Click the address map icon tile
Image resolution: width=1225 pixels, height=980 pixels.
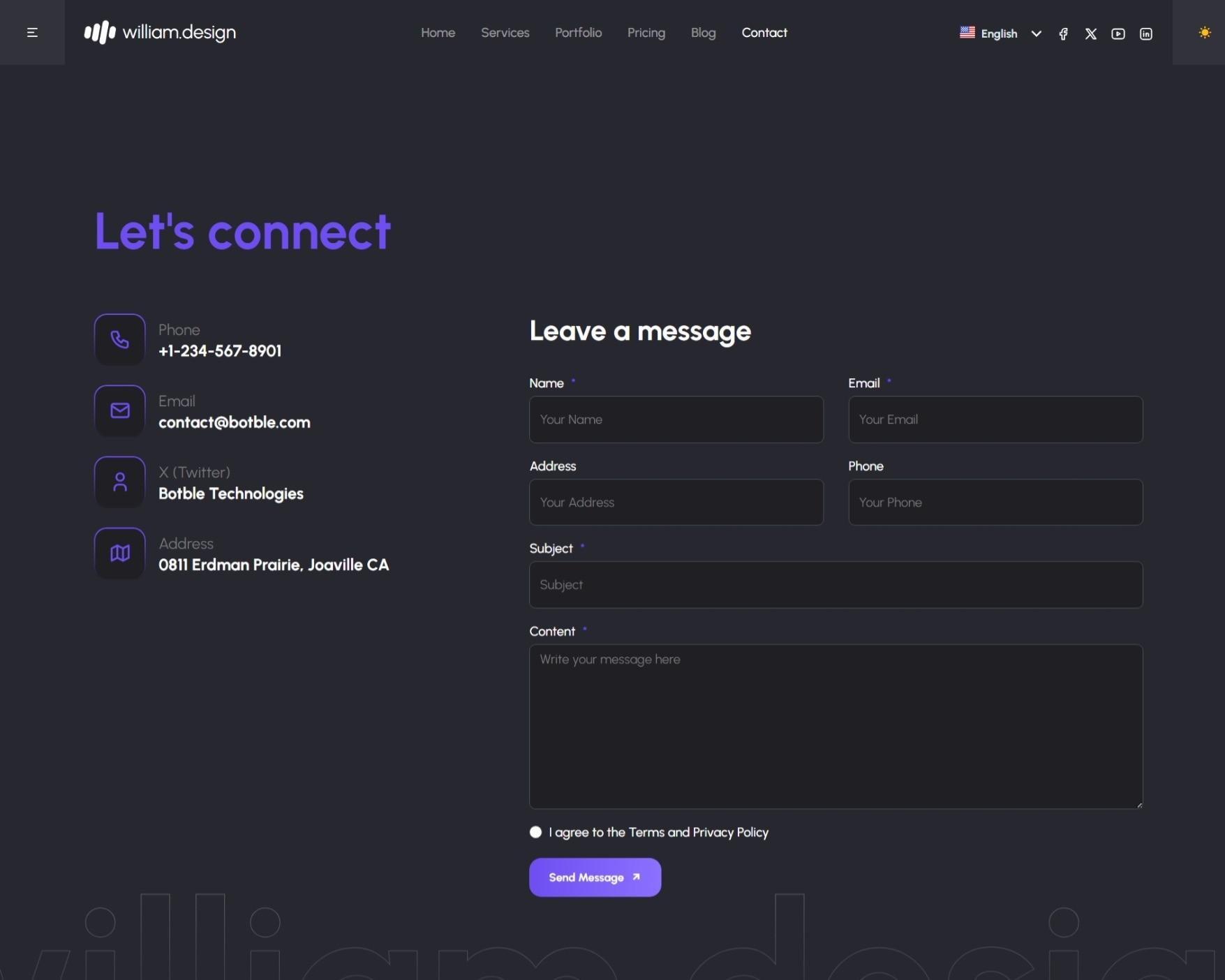pos(120,553)
